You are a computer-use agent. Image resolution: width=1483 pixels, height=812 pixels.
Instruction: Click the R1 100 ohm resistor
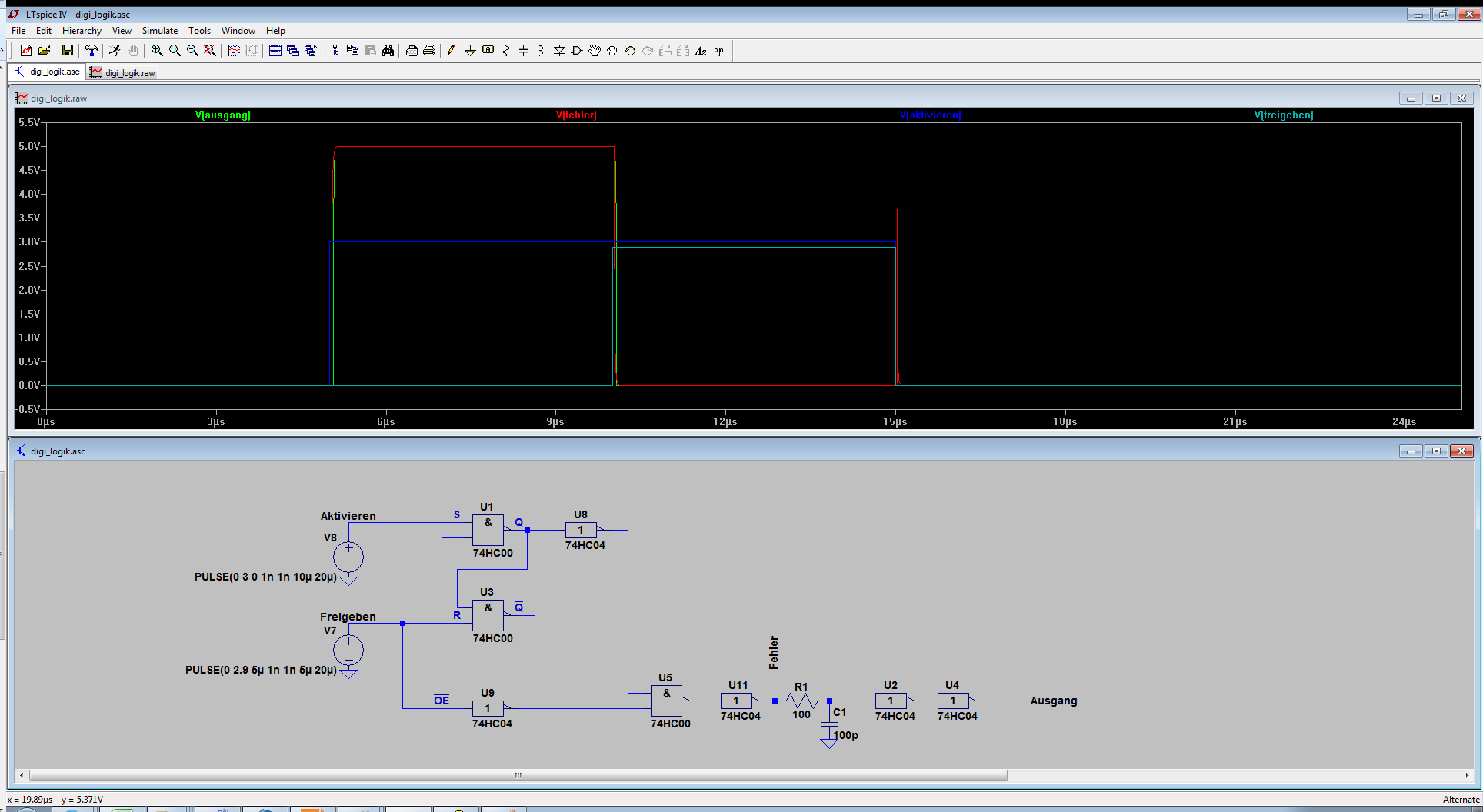coord(801,701)
